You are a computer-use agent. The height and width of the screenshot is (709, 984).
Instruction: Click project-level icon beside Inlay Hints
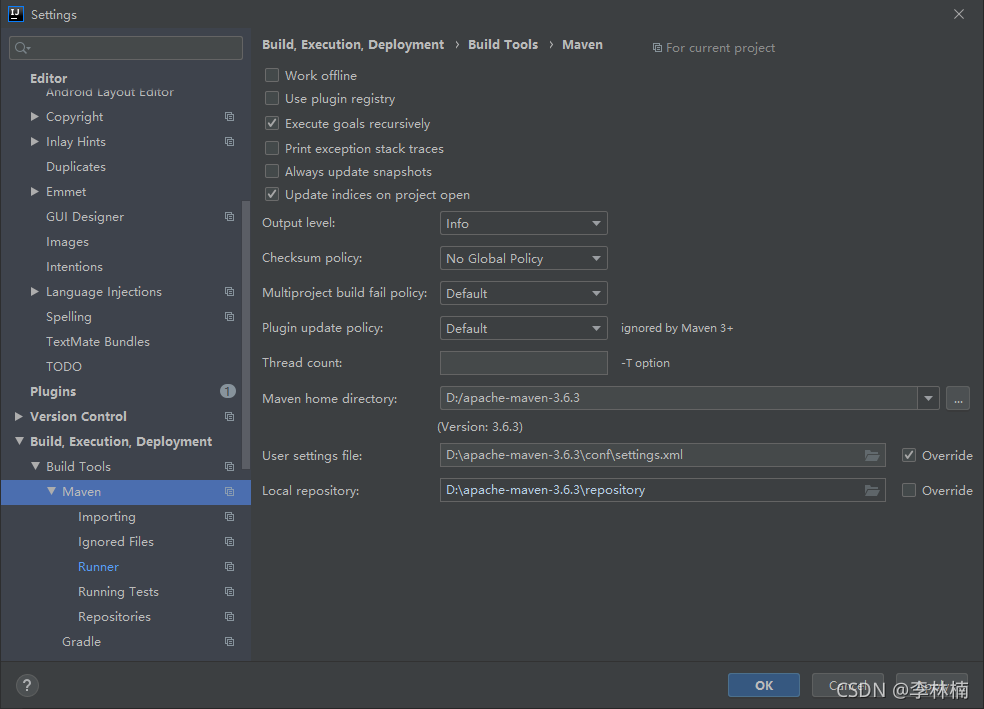tap(230, 142)
